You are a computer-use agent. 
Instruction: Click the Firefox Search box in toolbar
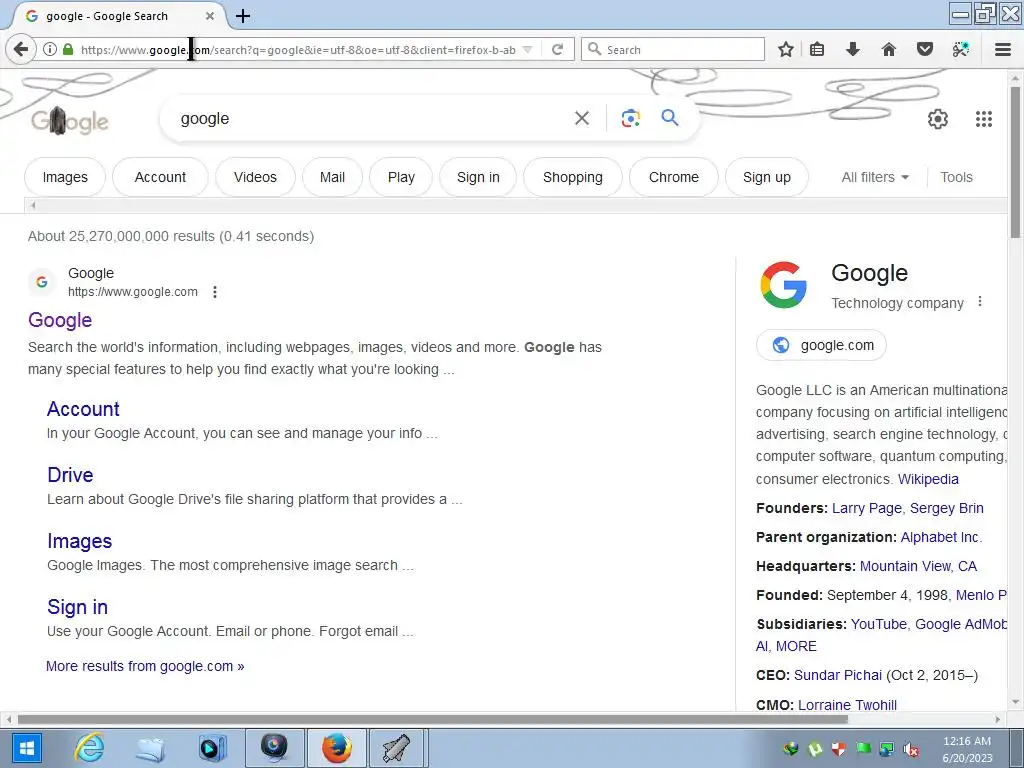(x=673, y=50)
